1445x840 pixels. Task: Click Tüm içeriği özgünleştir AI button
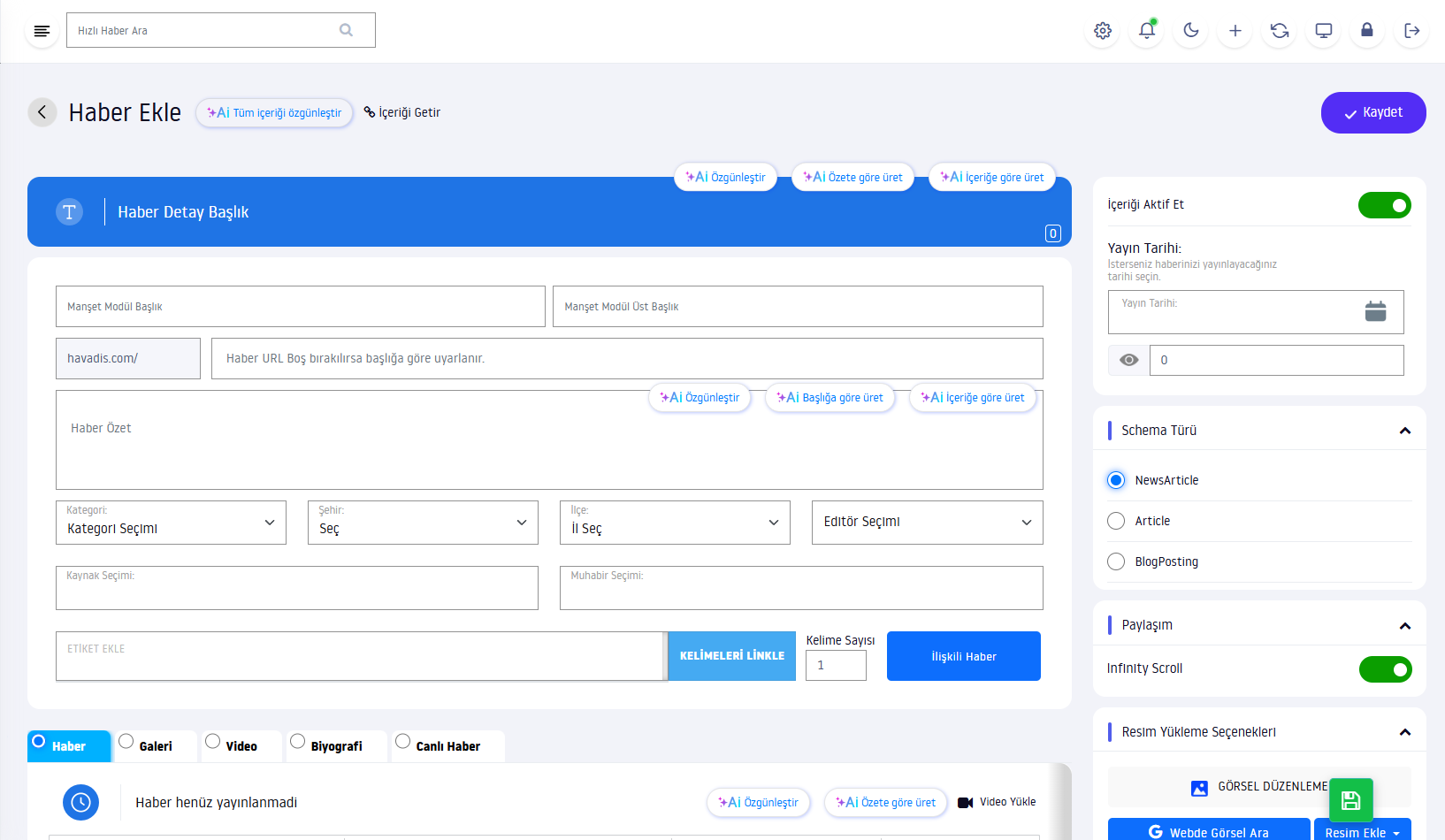coord(274,113)
